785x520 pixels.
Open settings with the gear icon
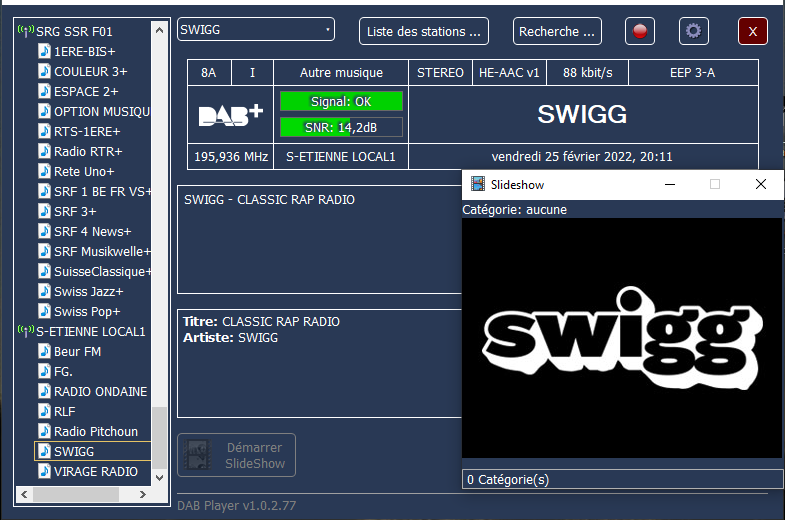click(x=693, y=31)
